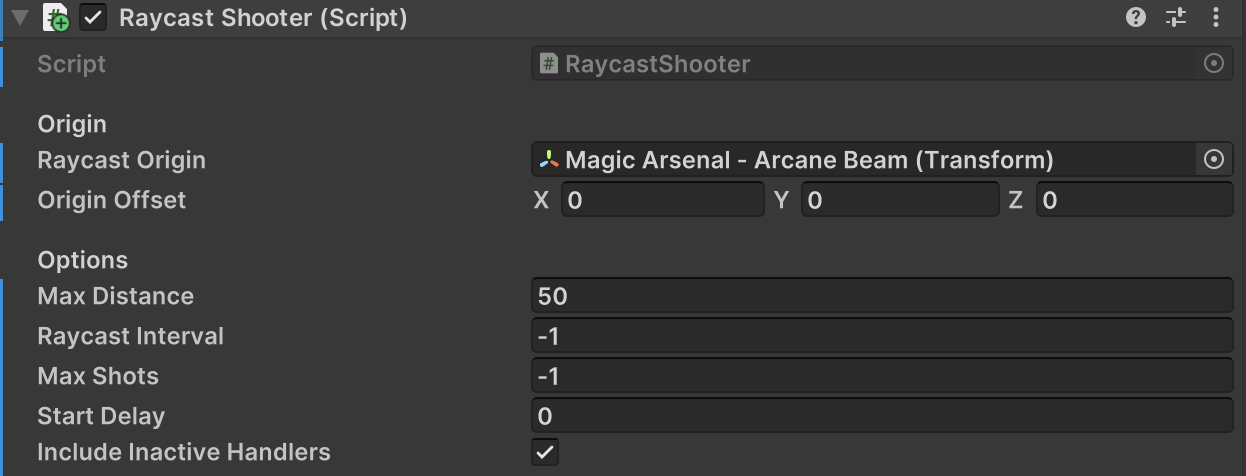
Task: Open the object picker for Raycast Origin
Action: 1214,160
